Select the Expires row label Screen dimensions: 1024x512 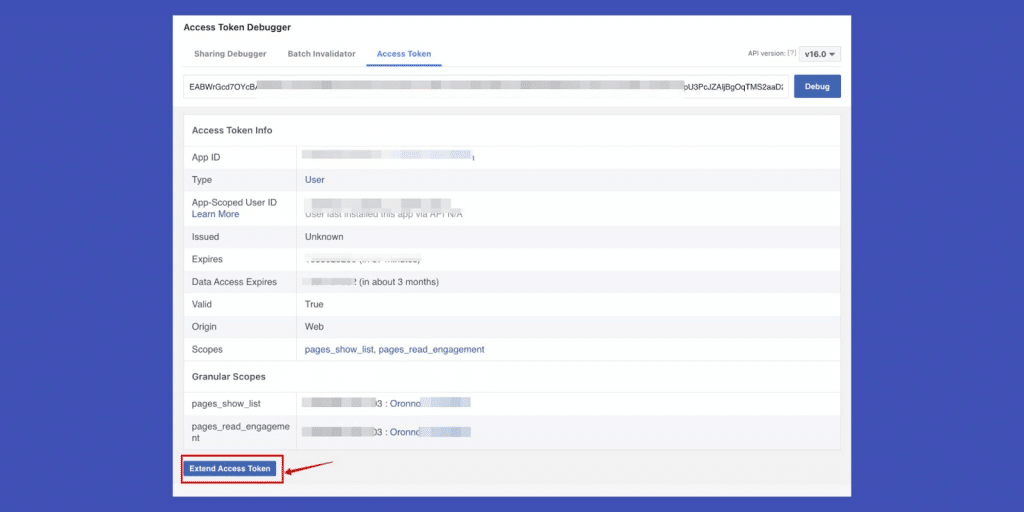tap(207, 259)
